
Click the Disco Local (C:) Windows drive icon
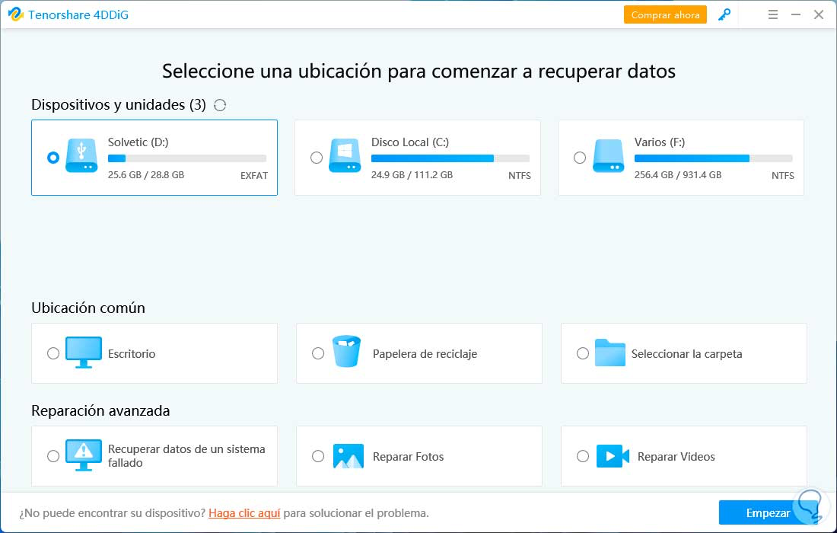[x=345, y=157]
